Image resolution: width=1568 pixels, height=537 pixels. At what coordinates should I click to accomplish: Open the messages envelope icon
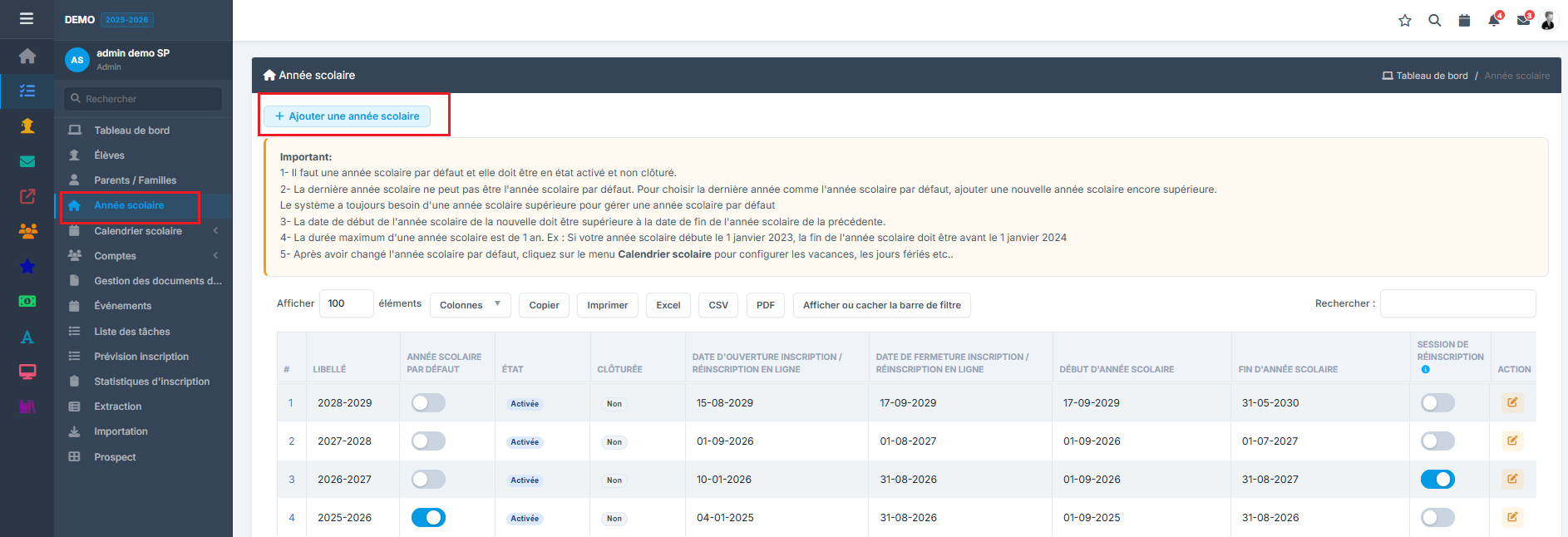[1523, 21]
